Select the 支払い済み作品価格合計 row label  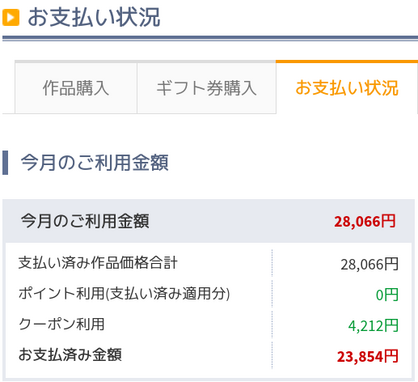pyautogui.click(x=98, y=263)
